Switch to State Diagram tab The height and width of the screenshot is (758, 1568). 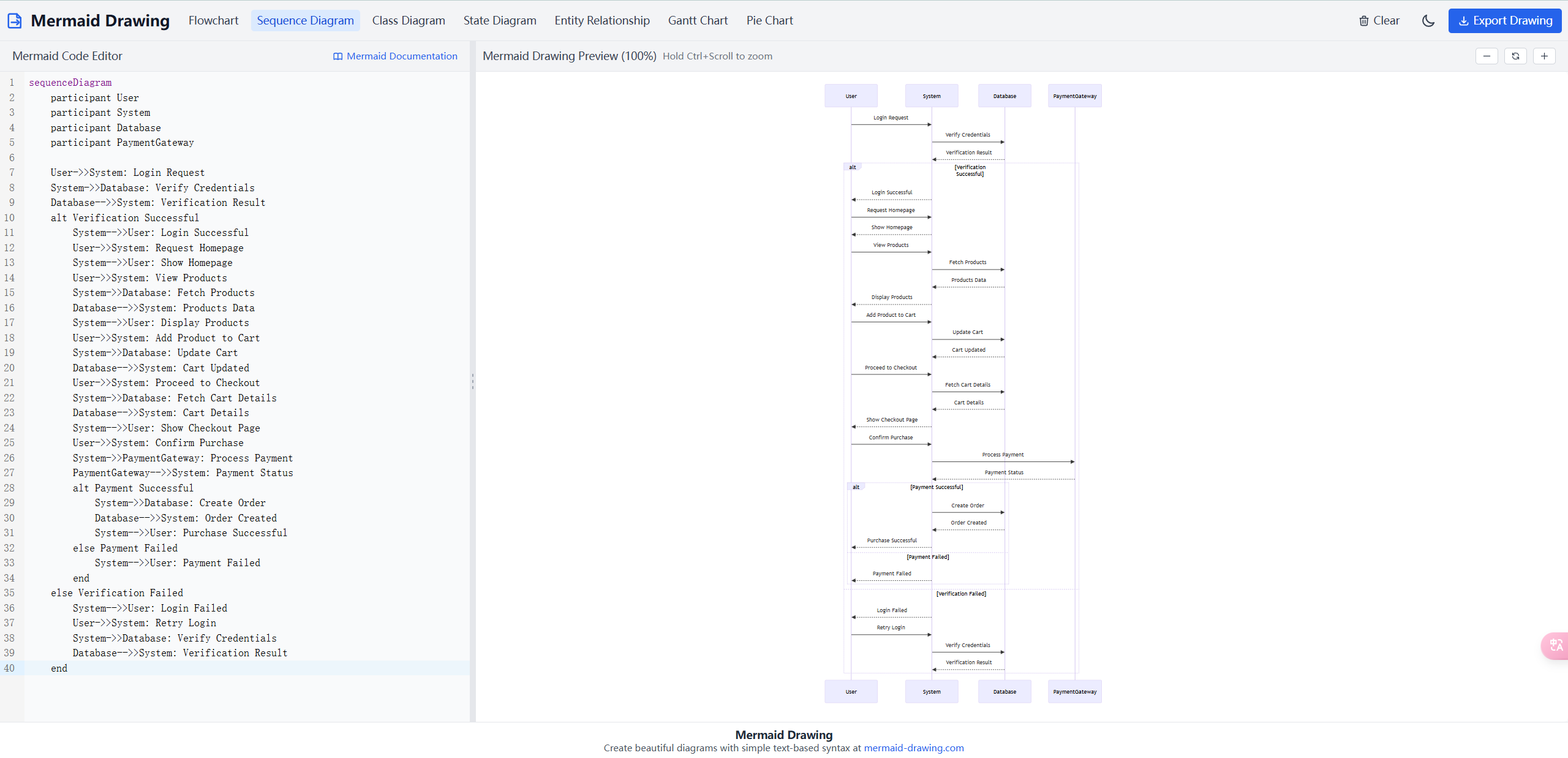[x=500, y=21]
